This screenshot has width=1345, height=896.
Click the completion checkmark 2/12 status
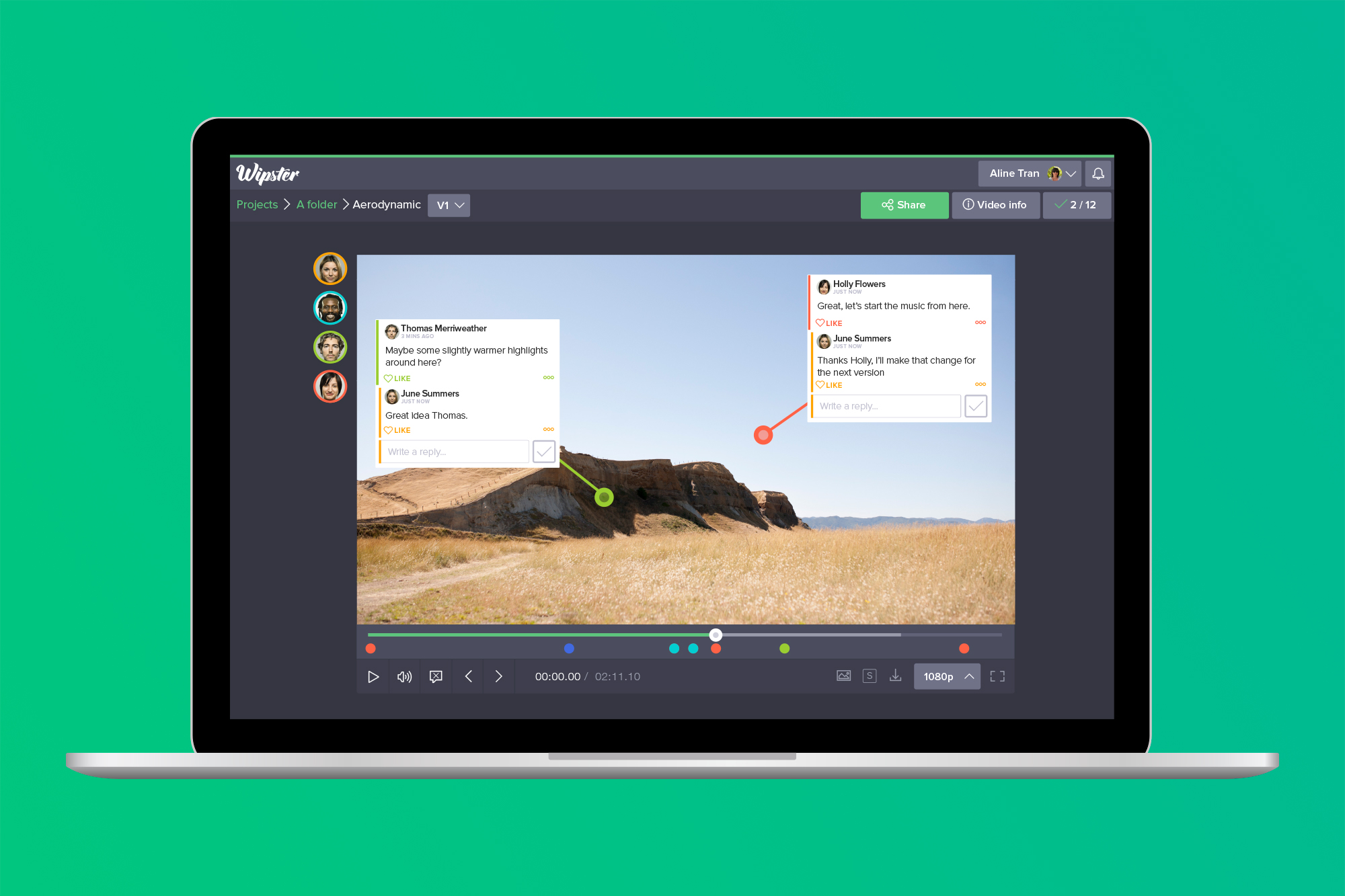(1074, 206)
